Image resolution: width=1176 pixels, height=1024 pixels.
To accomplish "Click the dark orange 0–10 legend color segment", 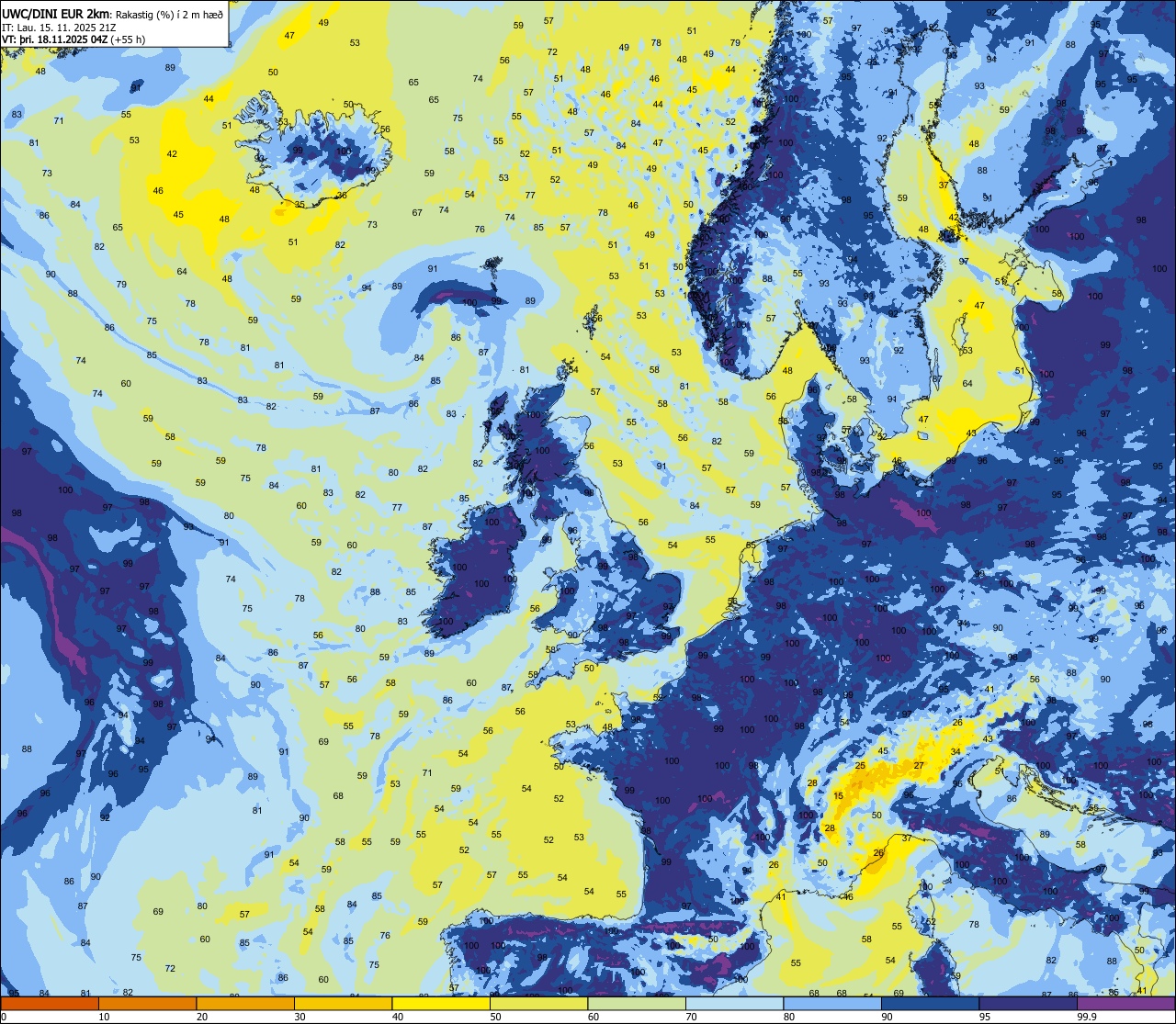I will tap(50, 1003).
